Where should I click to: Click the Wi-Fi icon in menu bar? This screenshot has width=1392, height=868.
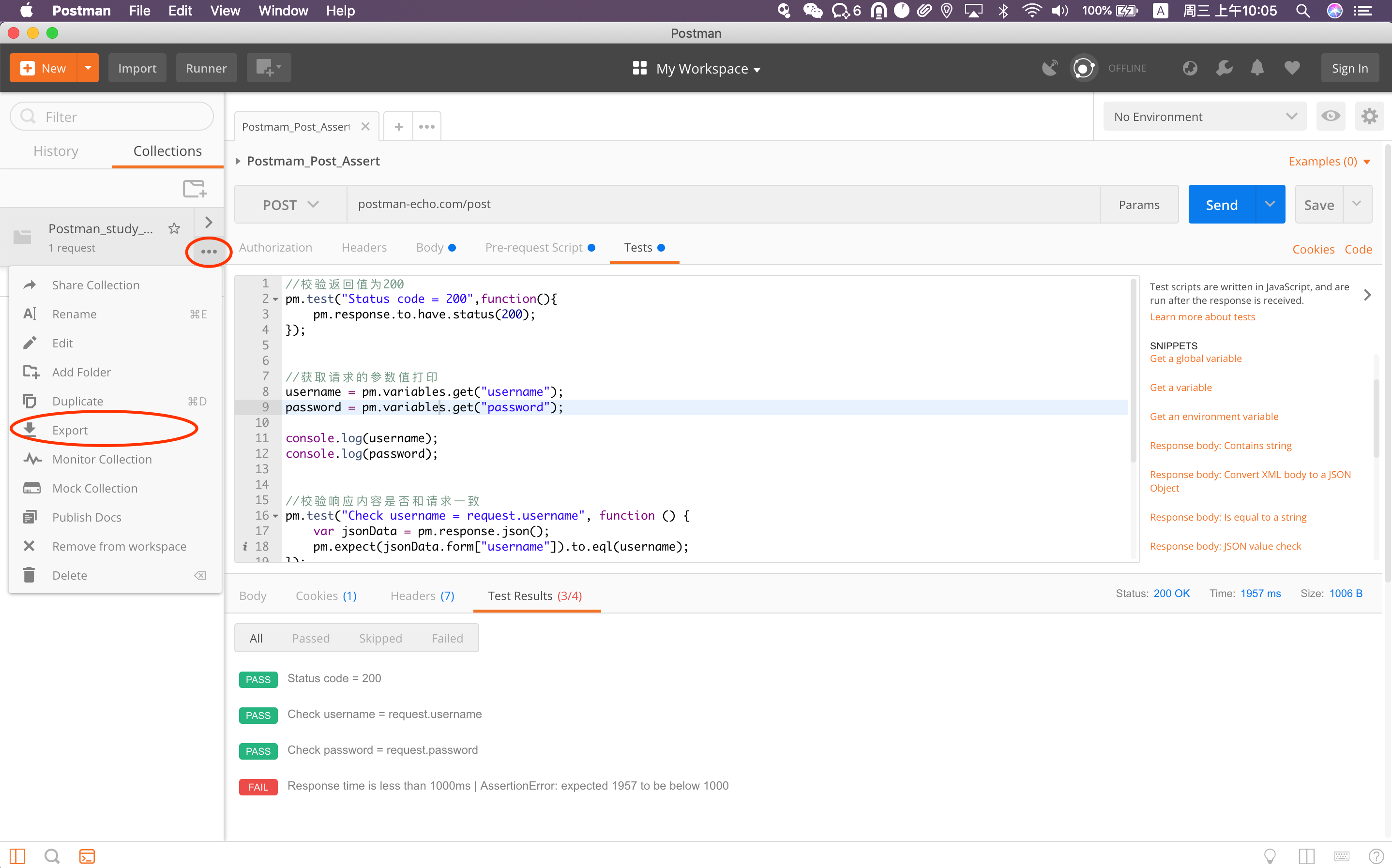point(1031,11)
